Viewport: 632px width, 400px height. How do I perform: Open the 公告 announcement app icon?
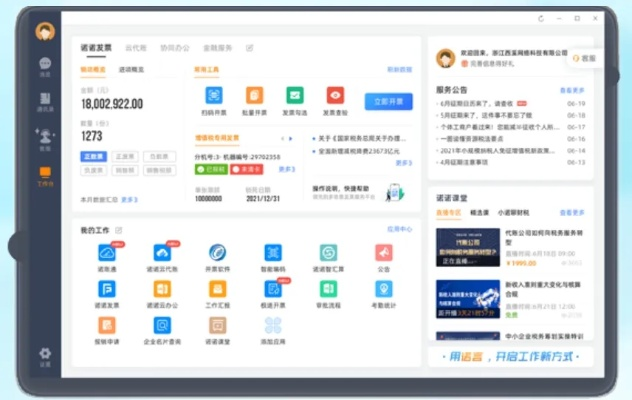[x=384, y=253]
